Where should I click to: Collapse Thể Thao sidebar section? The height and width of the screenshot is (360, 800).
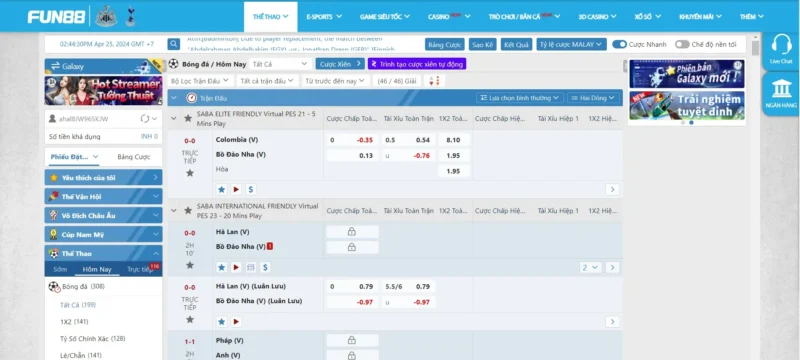(x=104, y=253)
